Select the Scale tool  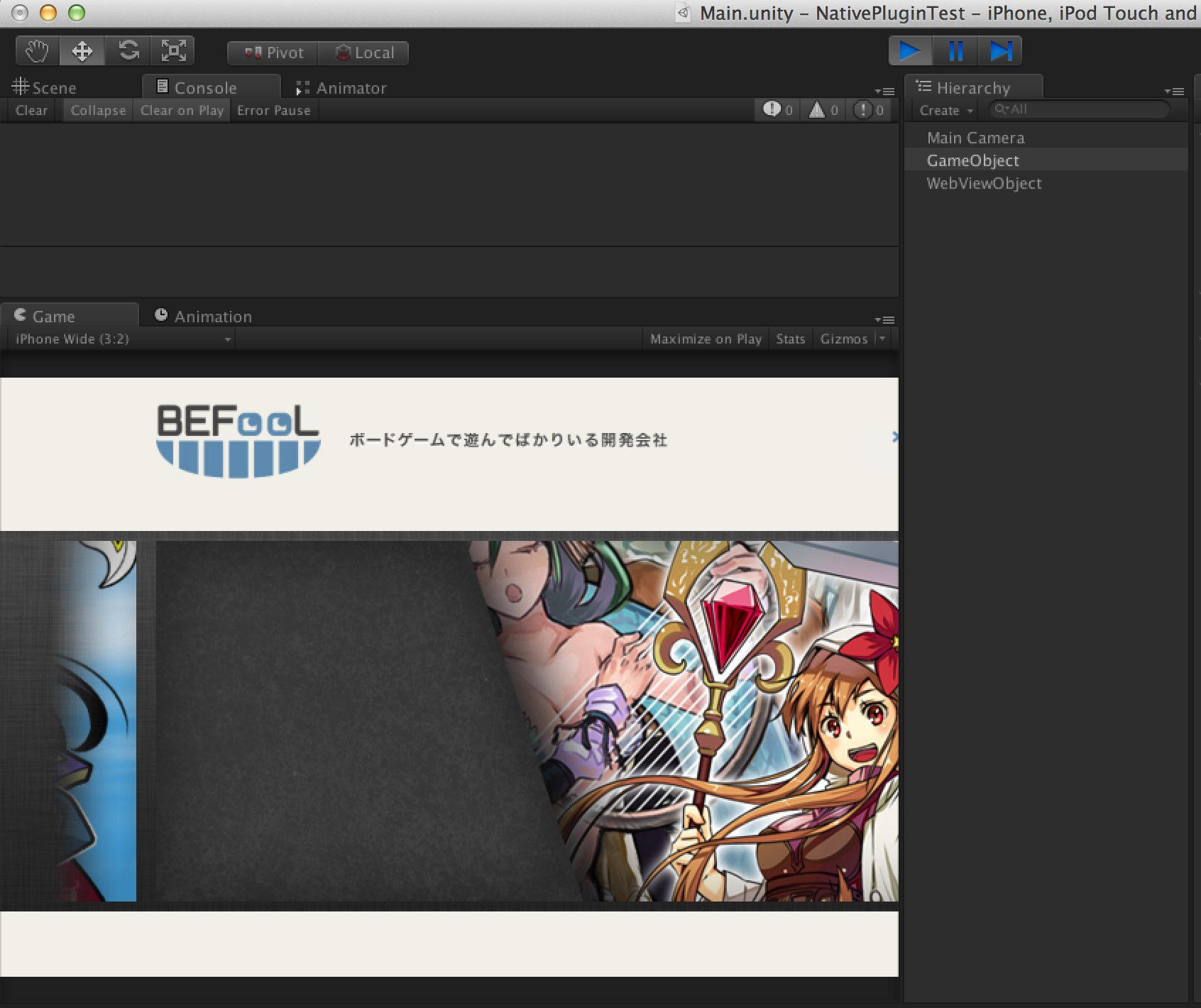pos(173,52)
